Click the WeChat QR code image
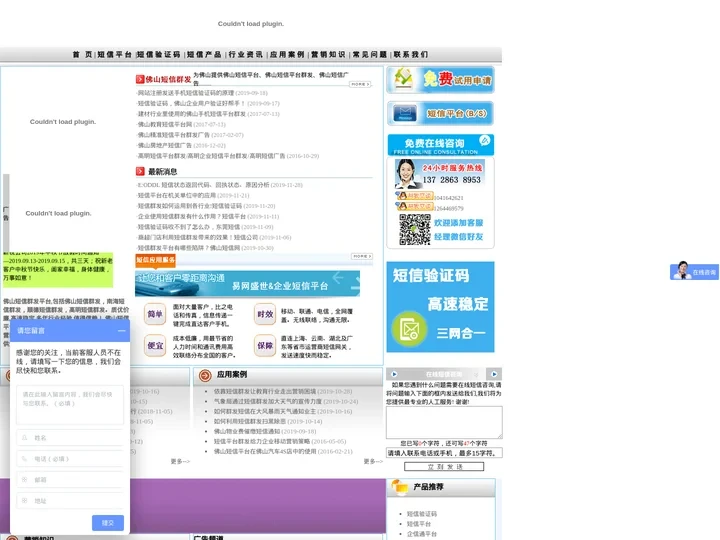Image resolution: width=720 pixels, height=540 pixels. (x=415, y=229)
